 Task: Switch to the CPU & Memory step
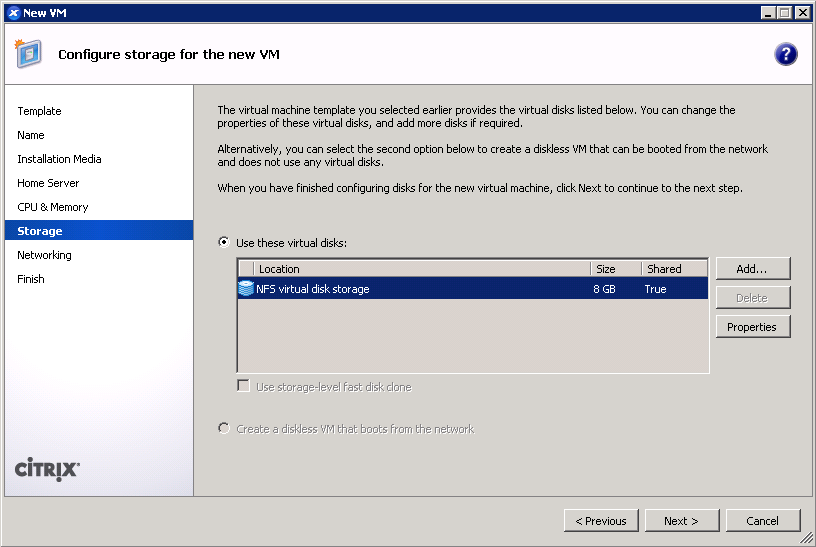coord(53,207)
